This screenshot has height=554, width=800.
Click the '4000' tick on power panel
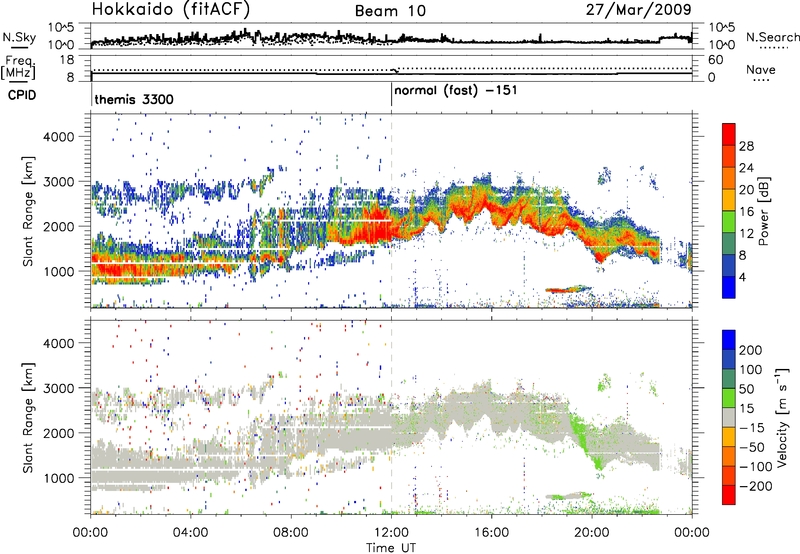click(59, 137)
